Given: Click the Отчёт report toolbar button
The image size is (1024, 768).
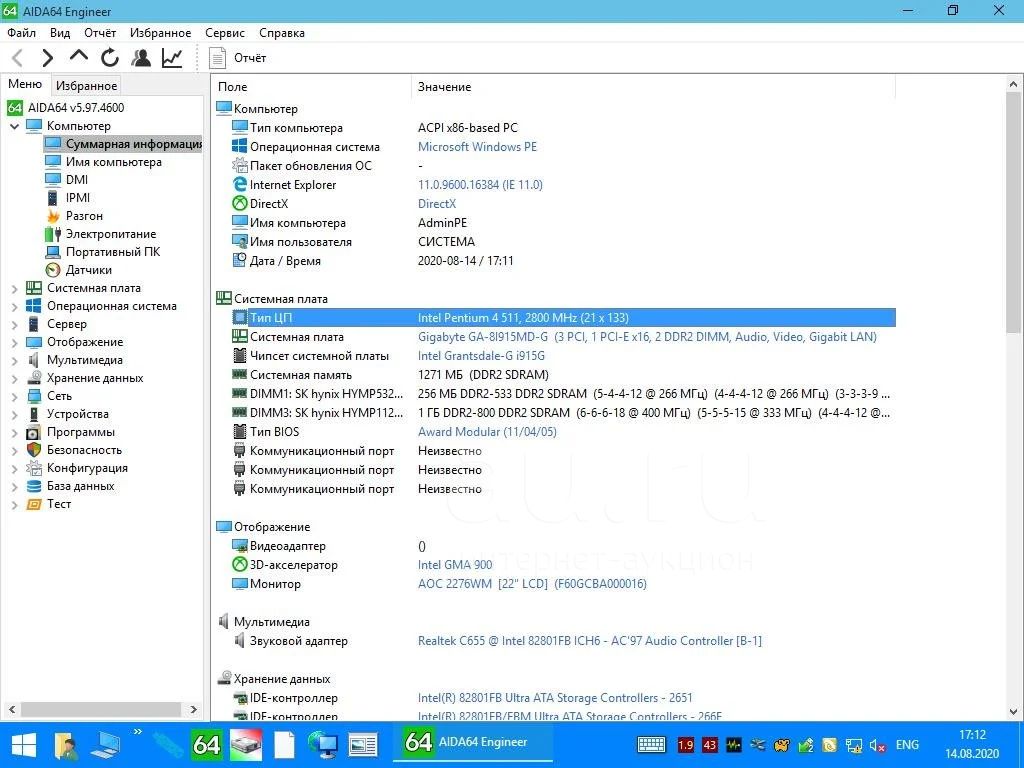Looking at the screenshot, I should click(238, 58).
